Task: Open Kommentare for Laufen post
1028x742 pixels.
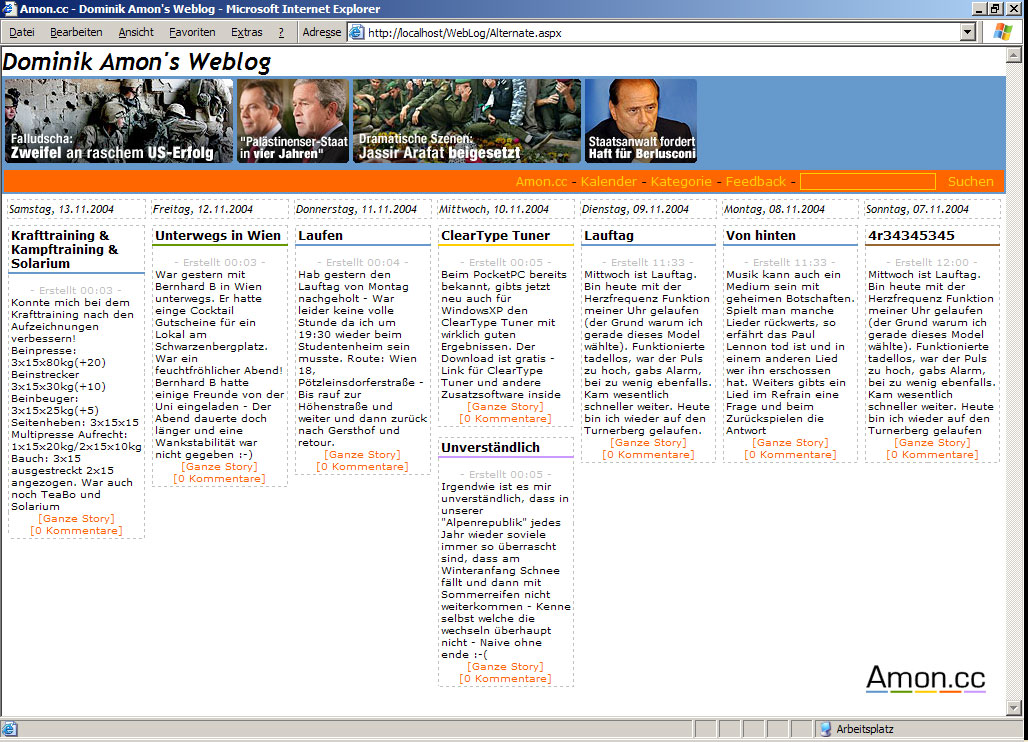Action: 363,467
